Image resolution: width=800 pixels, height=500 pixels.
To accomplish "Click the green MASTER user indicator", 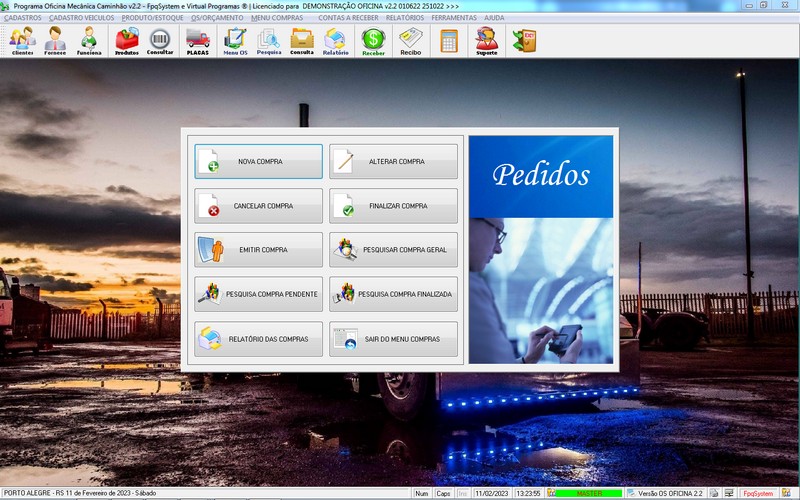I will tap(589, 493).
